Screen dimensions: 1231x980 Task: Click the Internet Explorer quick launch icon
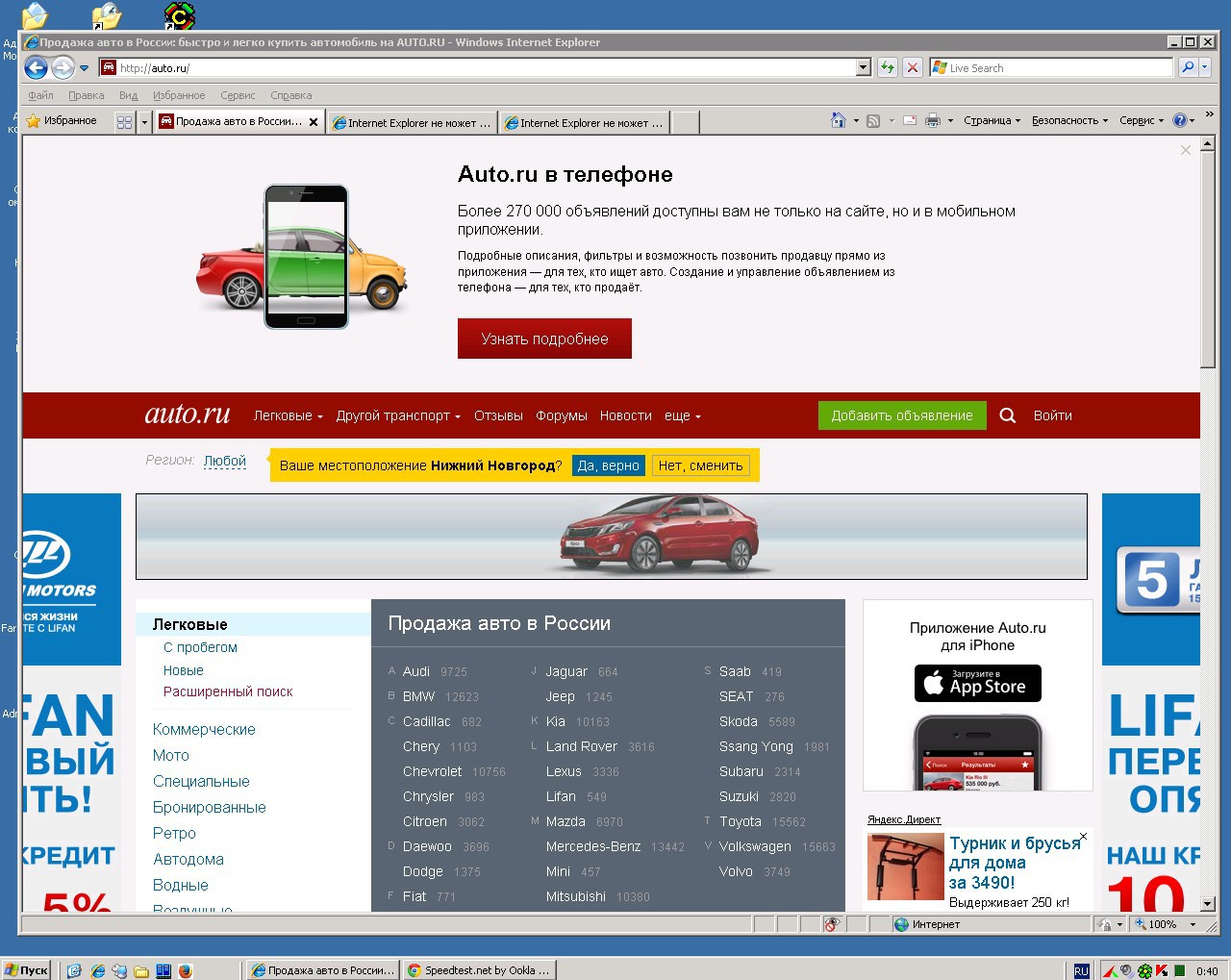tap(97, 970)
